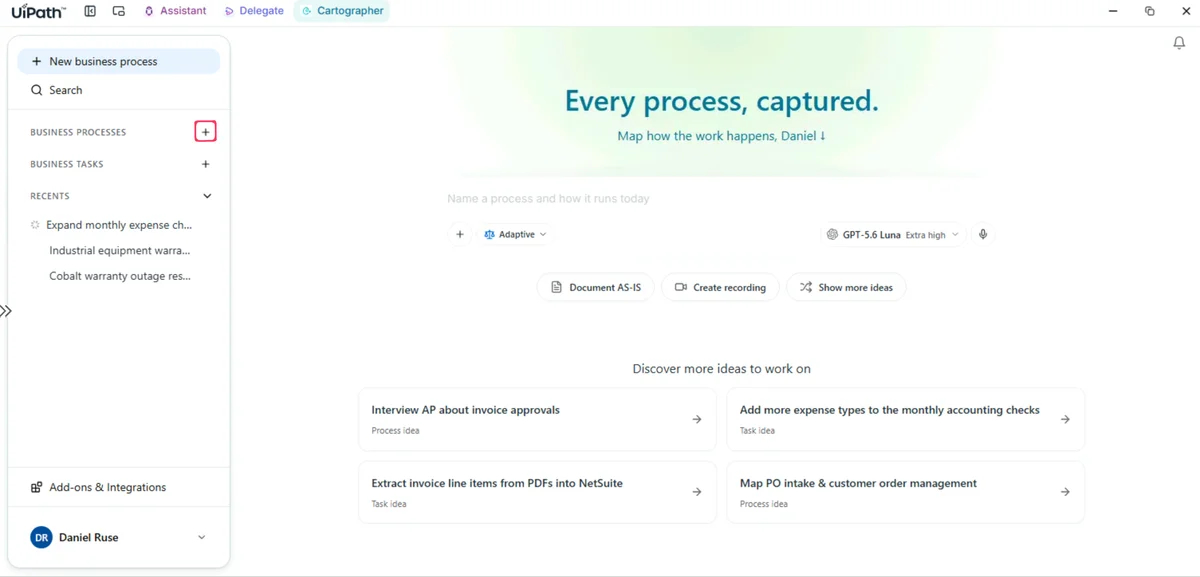Viewport: 1200px width, 577px height.
Task: Open 'Add more expense types' task idea
Action: 905,419
